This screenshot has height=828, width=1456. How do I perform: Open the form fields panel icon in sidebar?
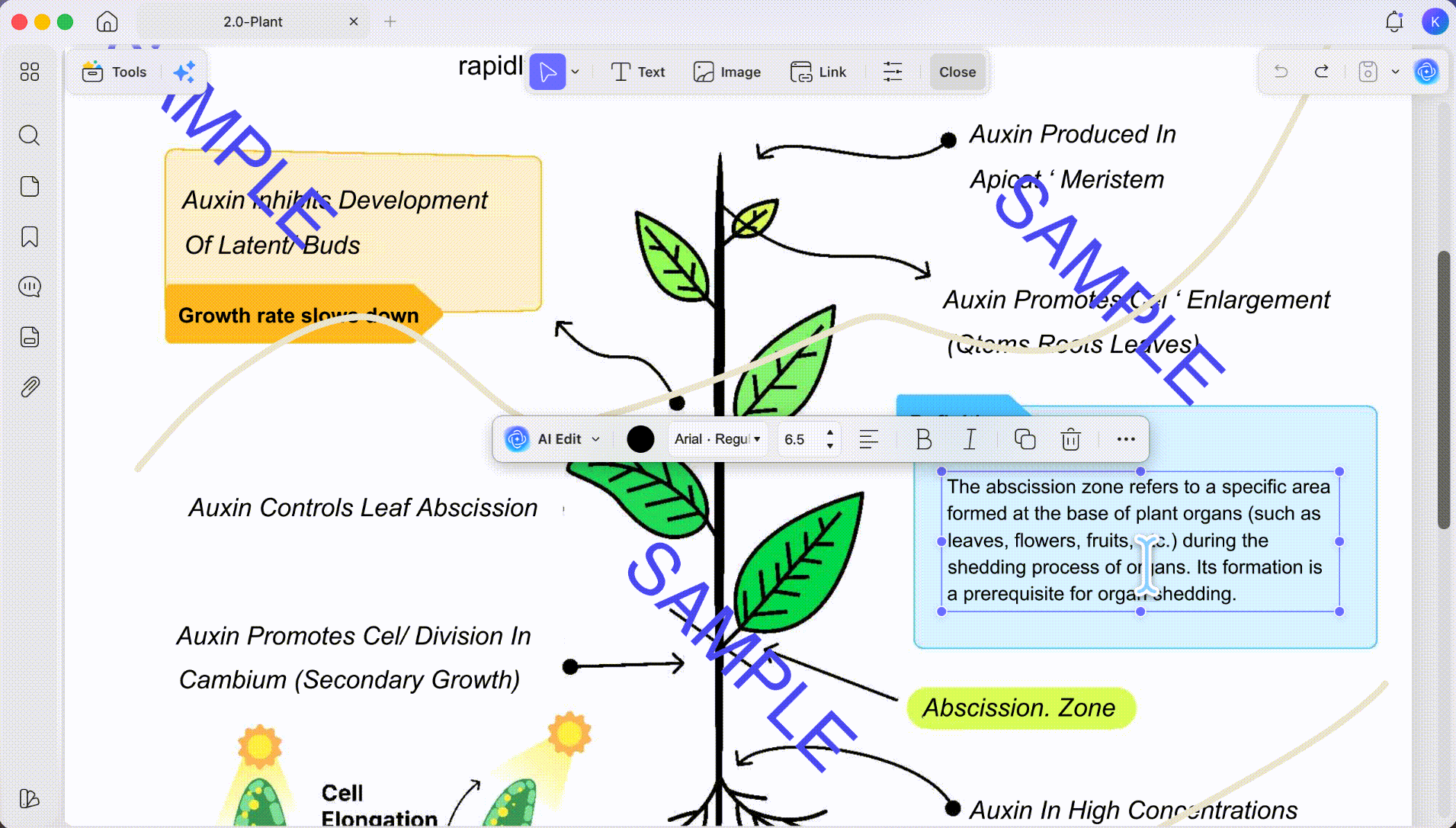click(x=30, y=337)
